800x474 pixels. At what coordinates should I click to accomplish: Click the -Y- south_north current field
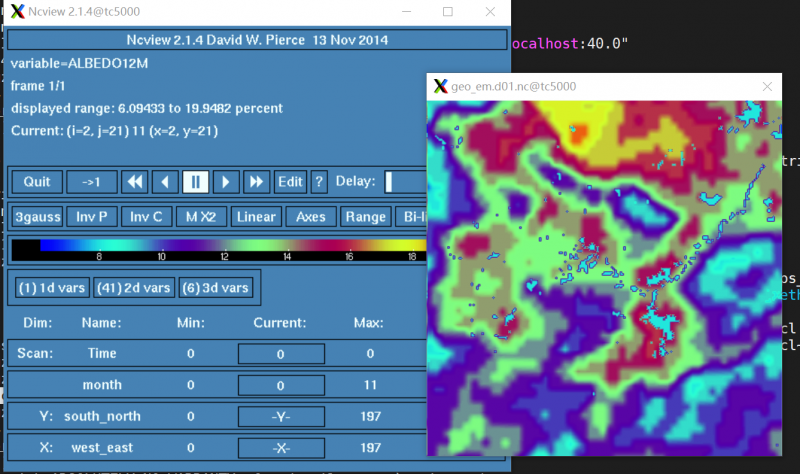tap(280, 415)
